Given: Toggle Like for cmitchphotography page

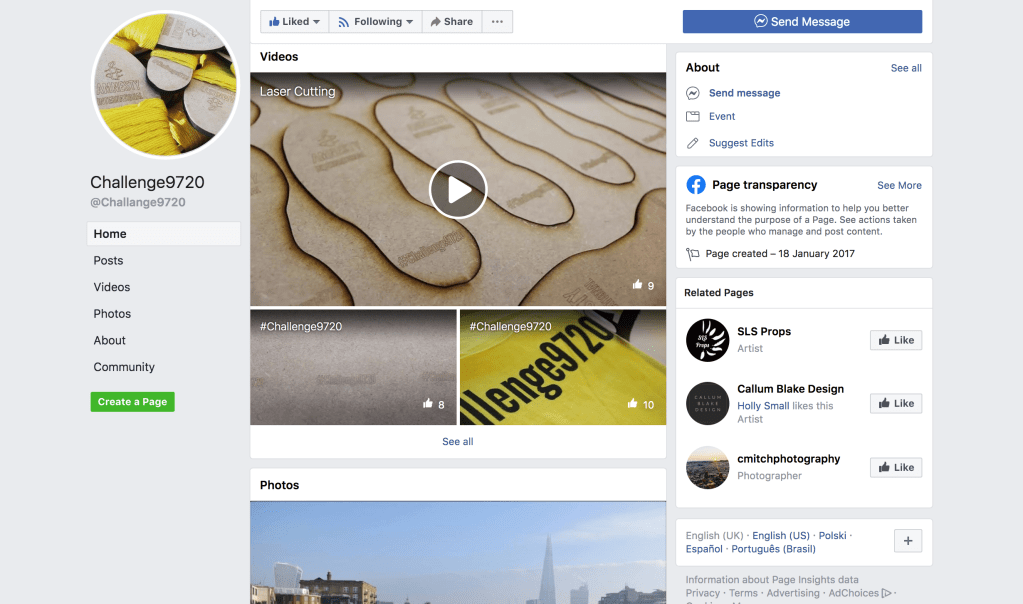Looking at the screenshot, I should tap(896, 467).
